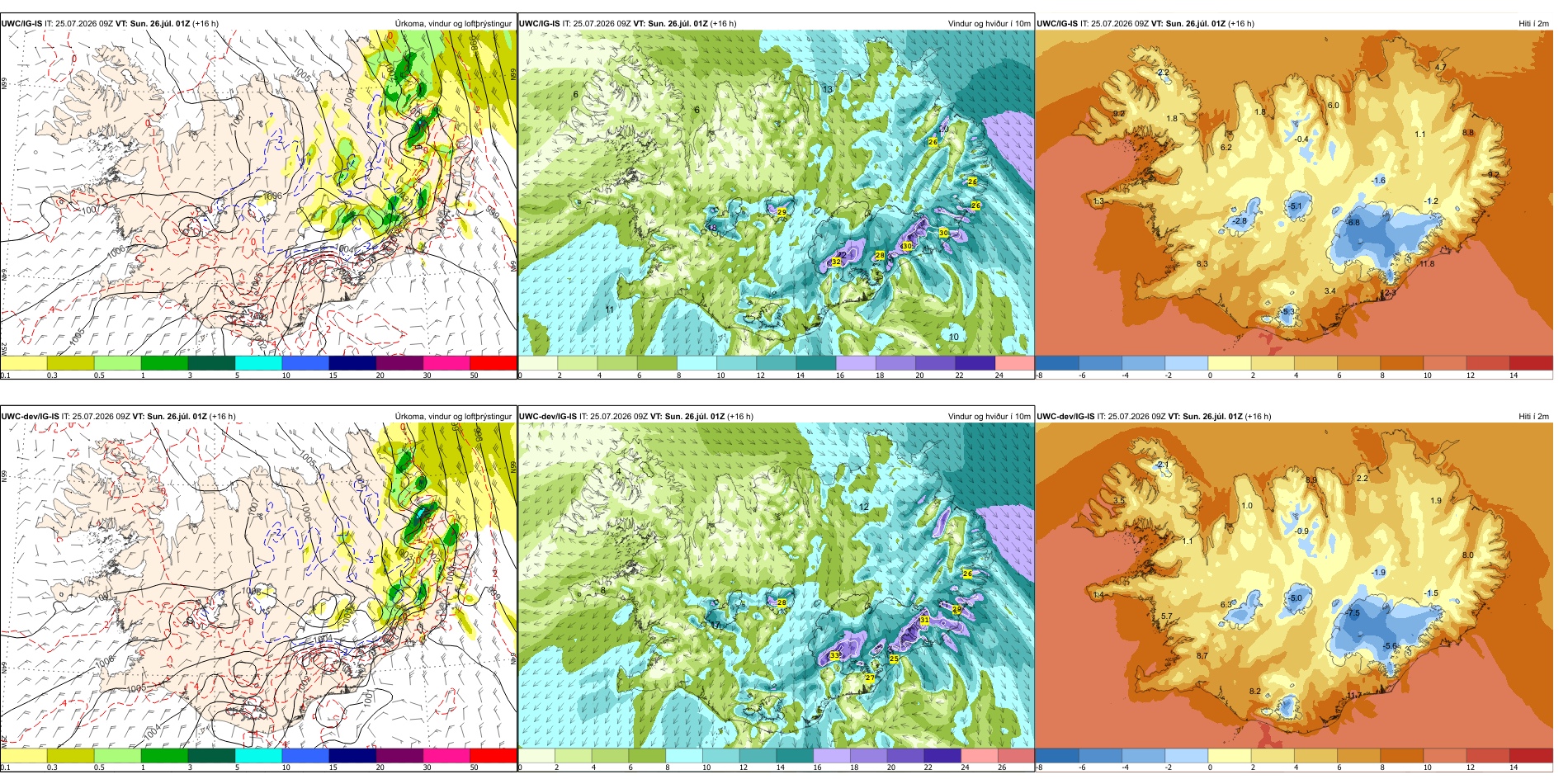1568x784 pixels.
Task: Click the -0.9 value on the UWC-dev temperature map
Action: click(1301, 531)
